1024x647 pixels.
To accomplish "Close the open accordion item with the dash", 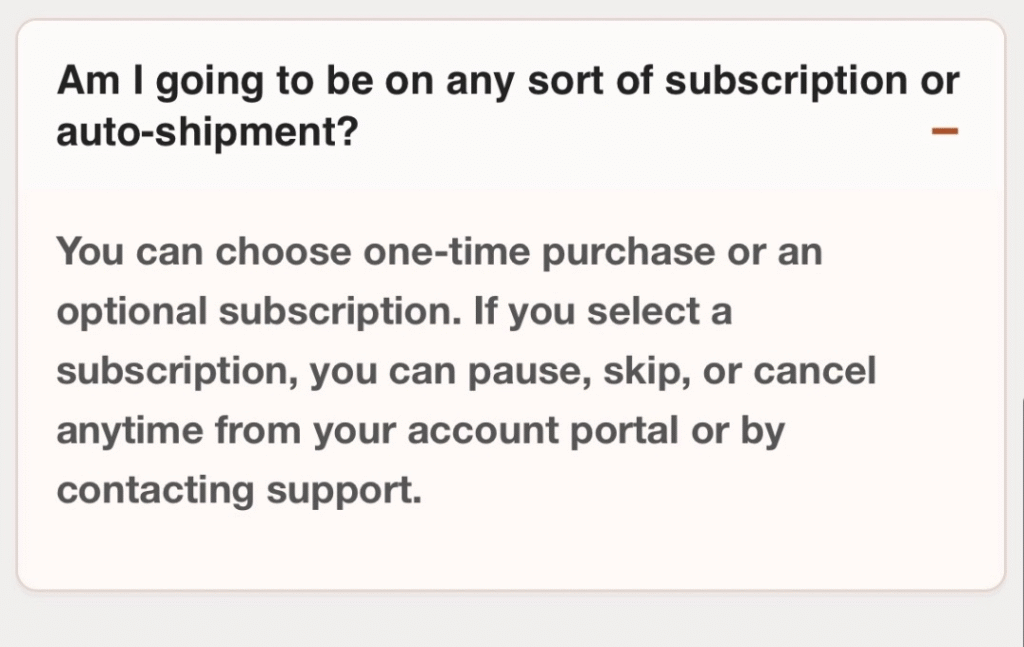I will [944, 131].
